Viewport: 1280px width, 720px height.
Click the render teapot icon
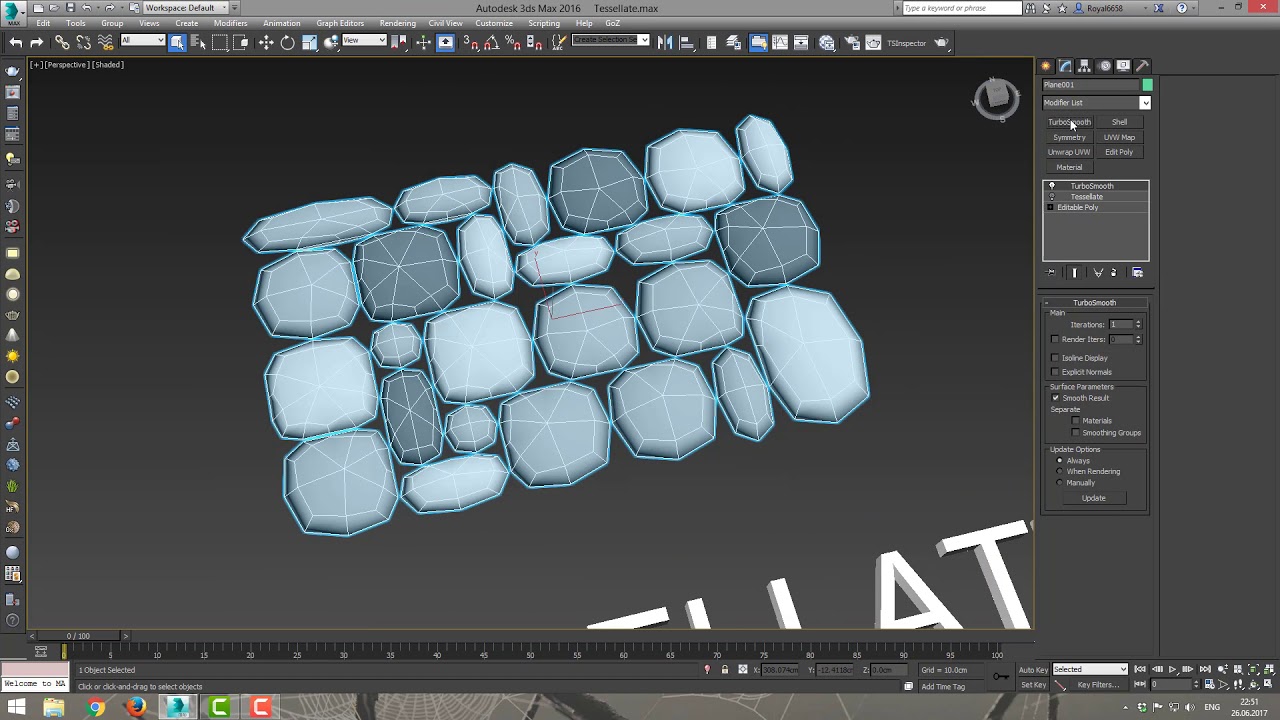coord(941,42)
